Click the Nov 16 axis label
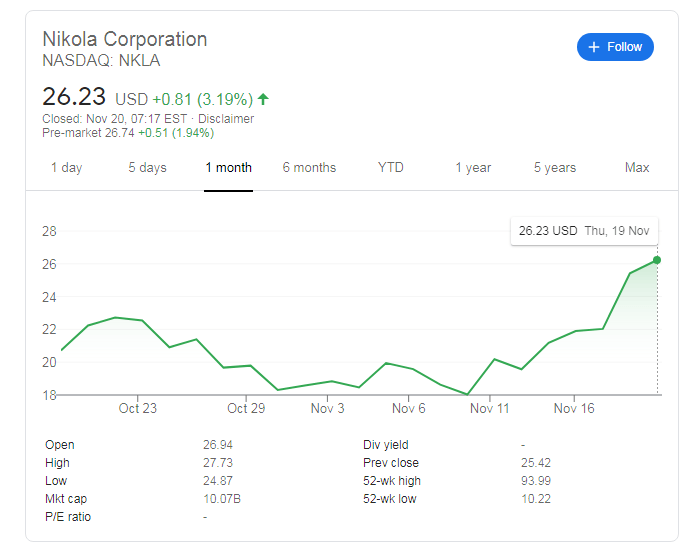 point(574,408)
